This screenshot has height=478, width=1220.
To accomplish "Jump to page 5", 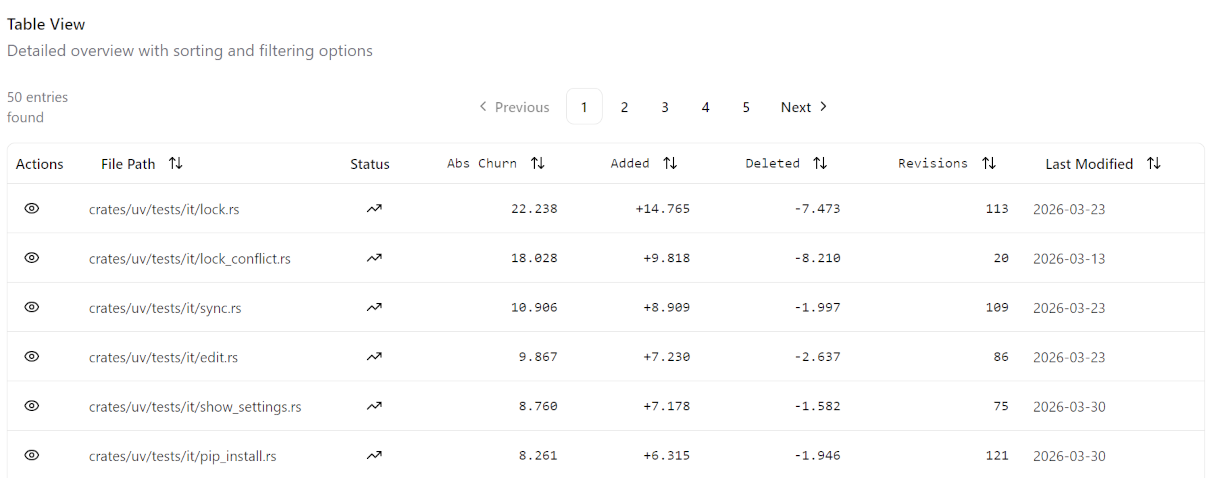I will 746,107.
